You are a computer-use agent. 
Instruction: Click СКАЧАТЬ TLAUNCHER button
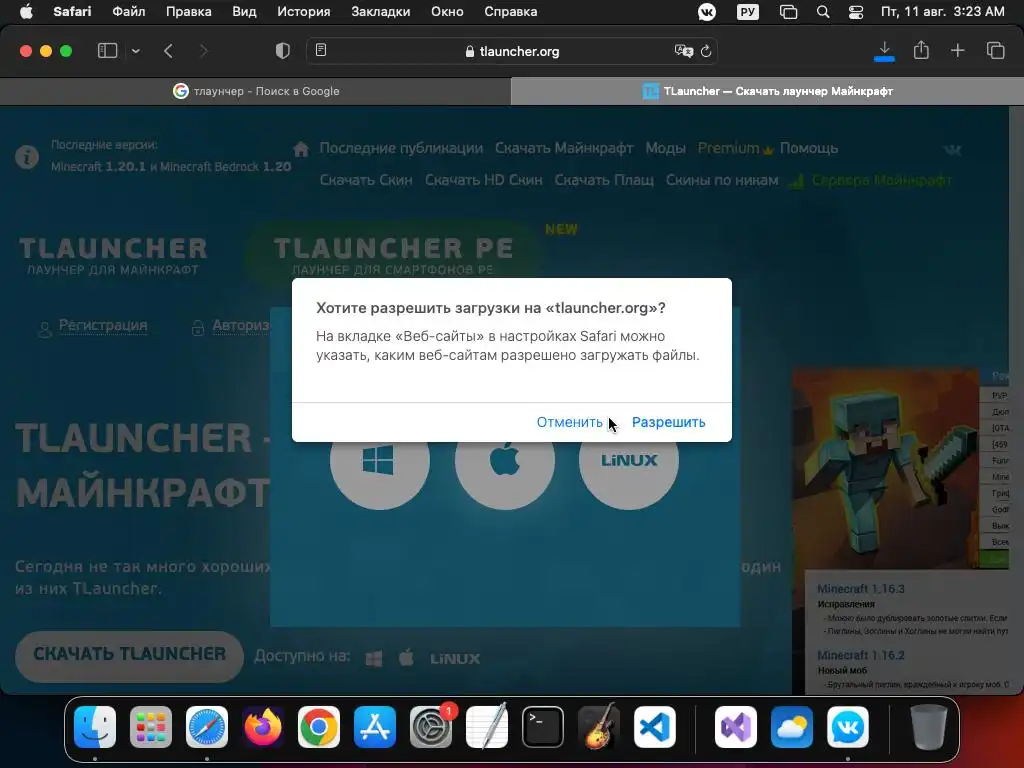(x=129, y=655)
